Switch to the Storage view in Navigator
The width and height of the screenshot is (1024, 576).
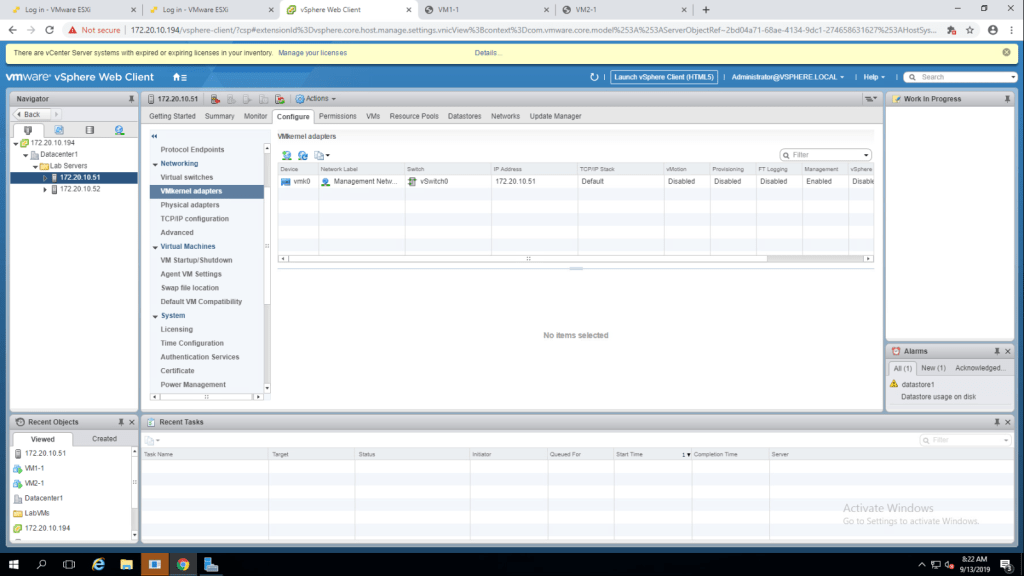tap(89, 130)
